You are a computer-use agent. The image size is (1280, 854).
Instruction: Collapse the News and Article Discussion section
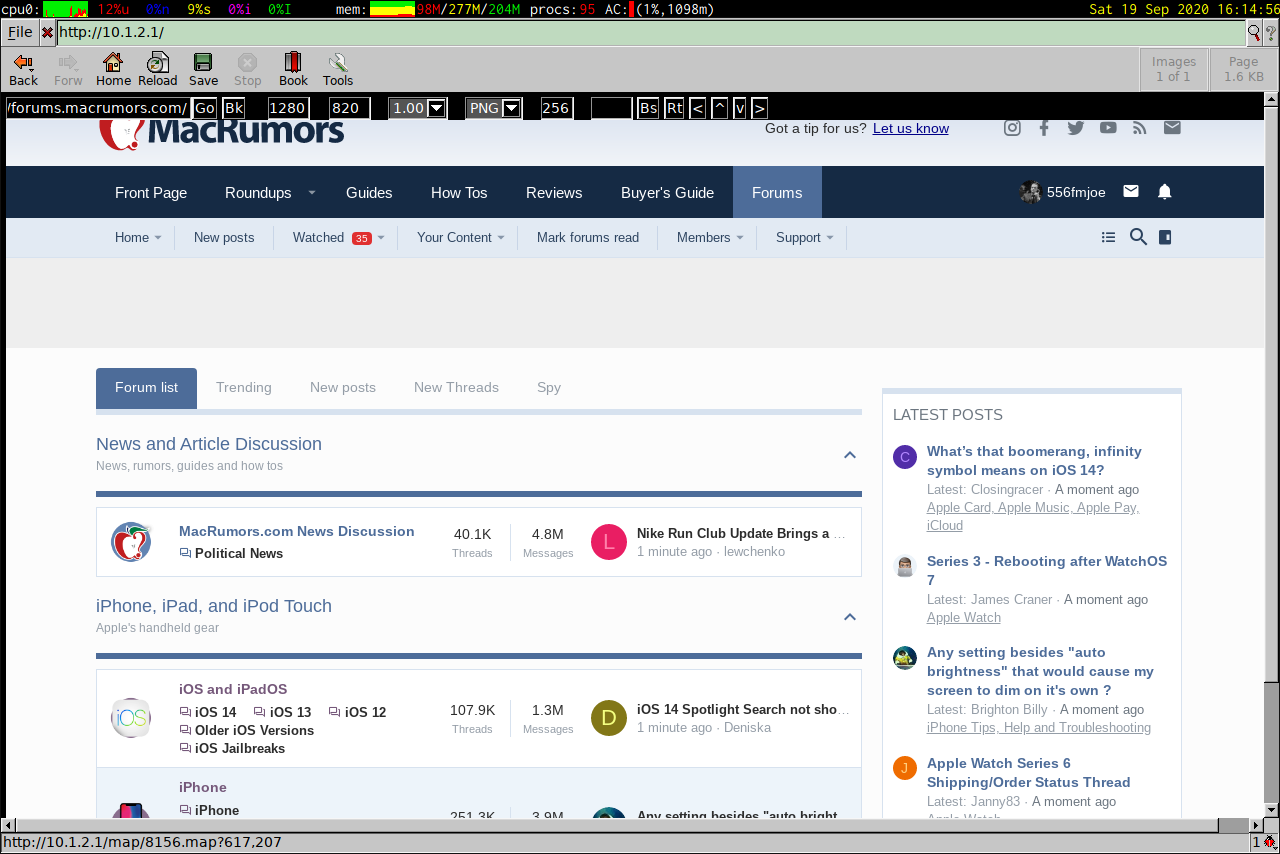tap(850, 455)
